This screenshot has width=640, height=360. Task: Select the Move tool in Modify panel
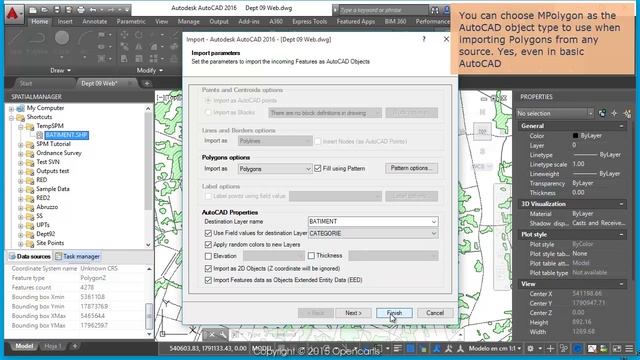[x=124, y=35]
